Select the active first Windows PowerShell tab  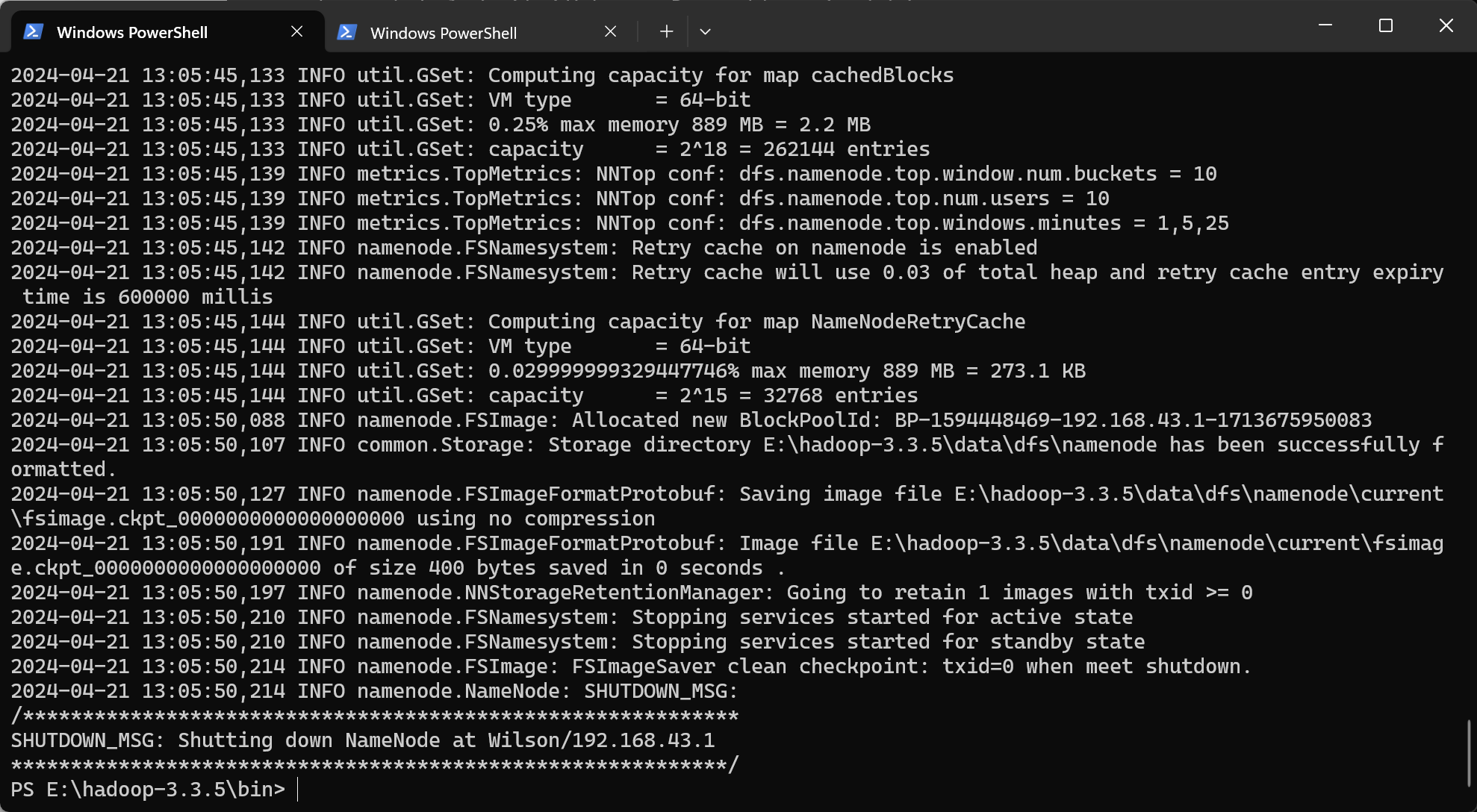[132, 32]
